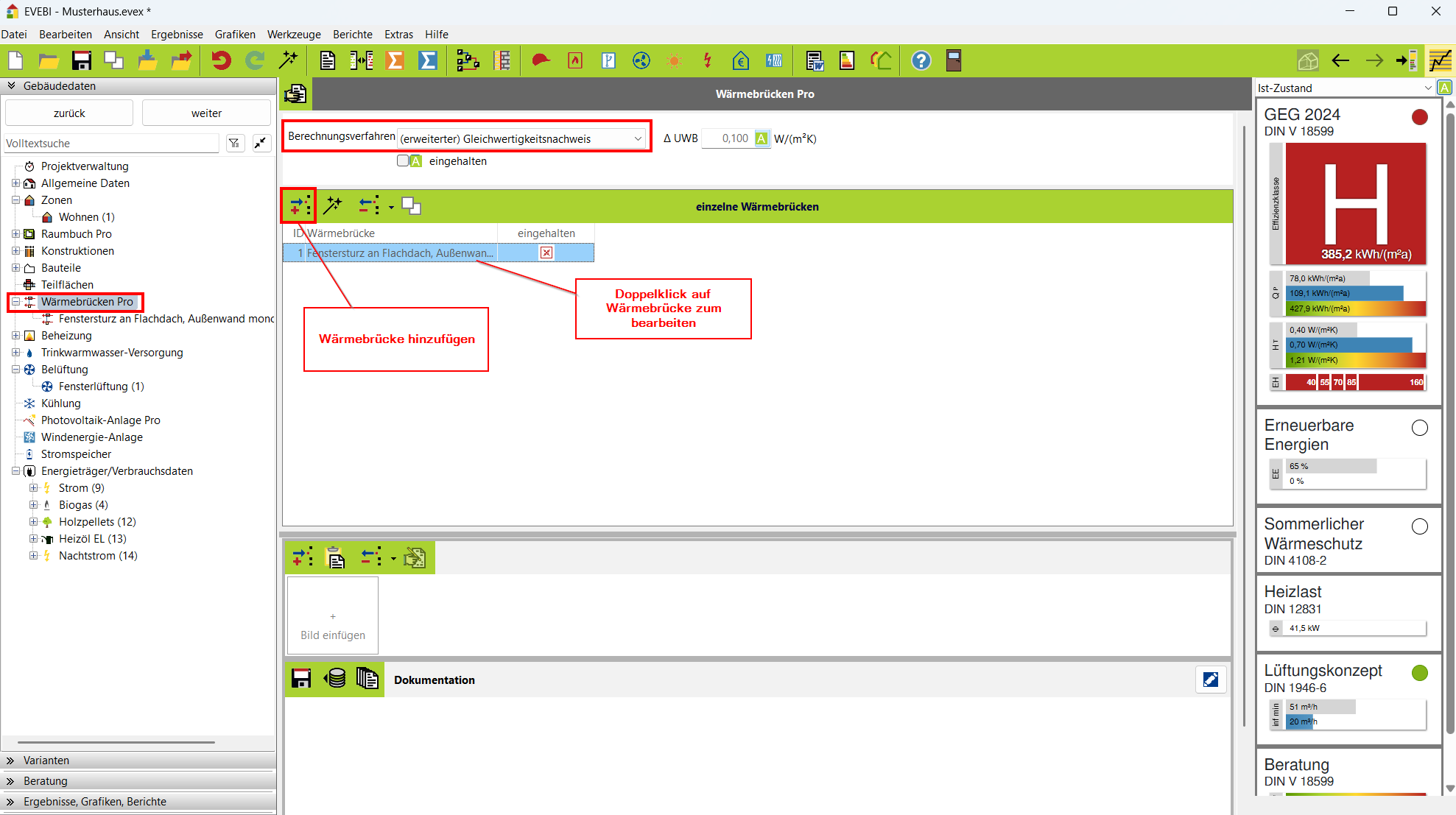Click the magic wand icon above Wärmebrücken list
1456x815 pixels.
click(x=333, y=206)
